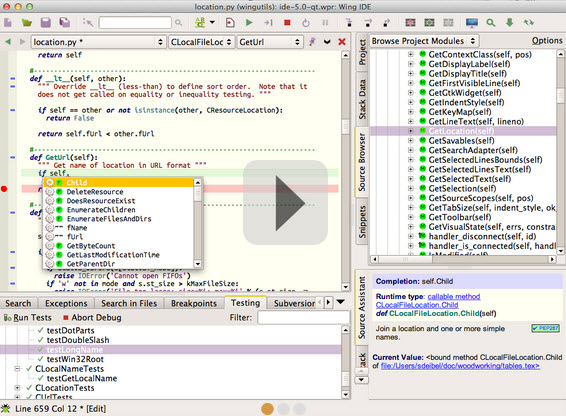566x416 pixels.
Task: Open the Subversion tab
Action: pos(294,303)
